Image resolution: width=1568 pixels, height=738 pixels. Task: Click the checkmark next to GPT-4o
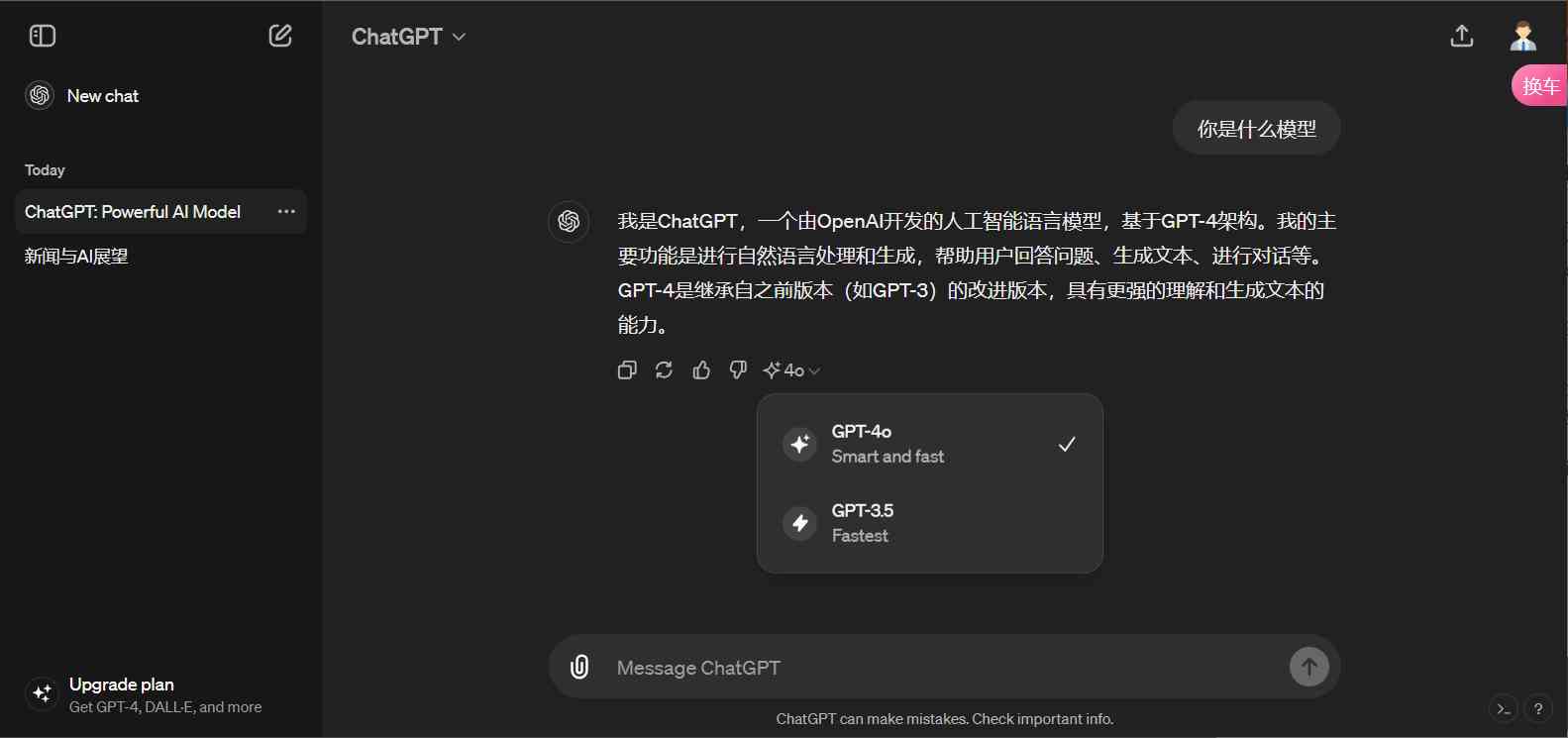pyautogui.click(x=1067, y=444)
